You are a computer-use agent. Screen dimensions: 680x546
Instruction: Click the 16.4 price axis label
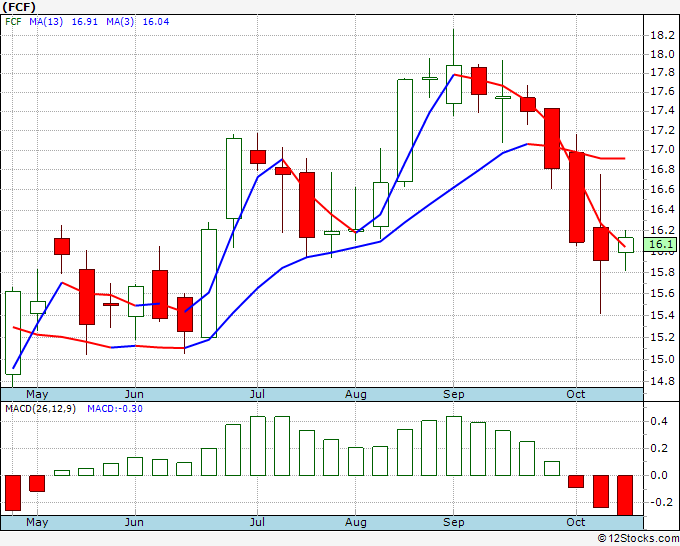click(x=662, y=209)
